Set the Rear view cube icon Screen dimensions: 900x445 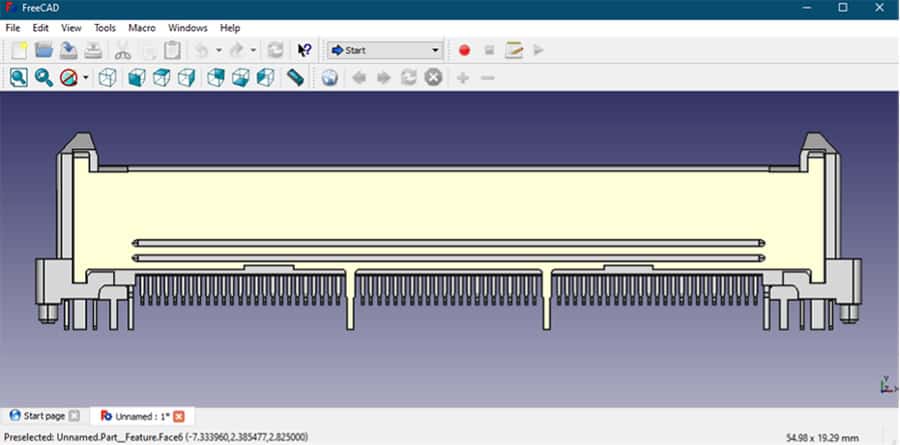(215, 78)
